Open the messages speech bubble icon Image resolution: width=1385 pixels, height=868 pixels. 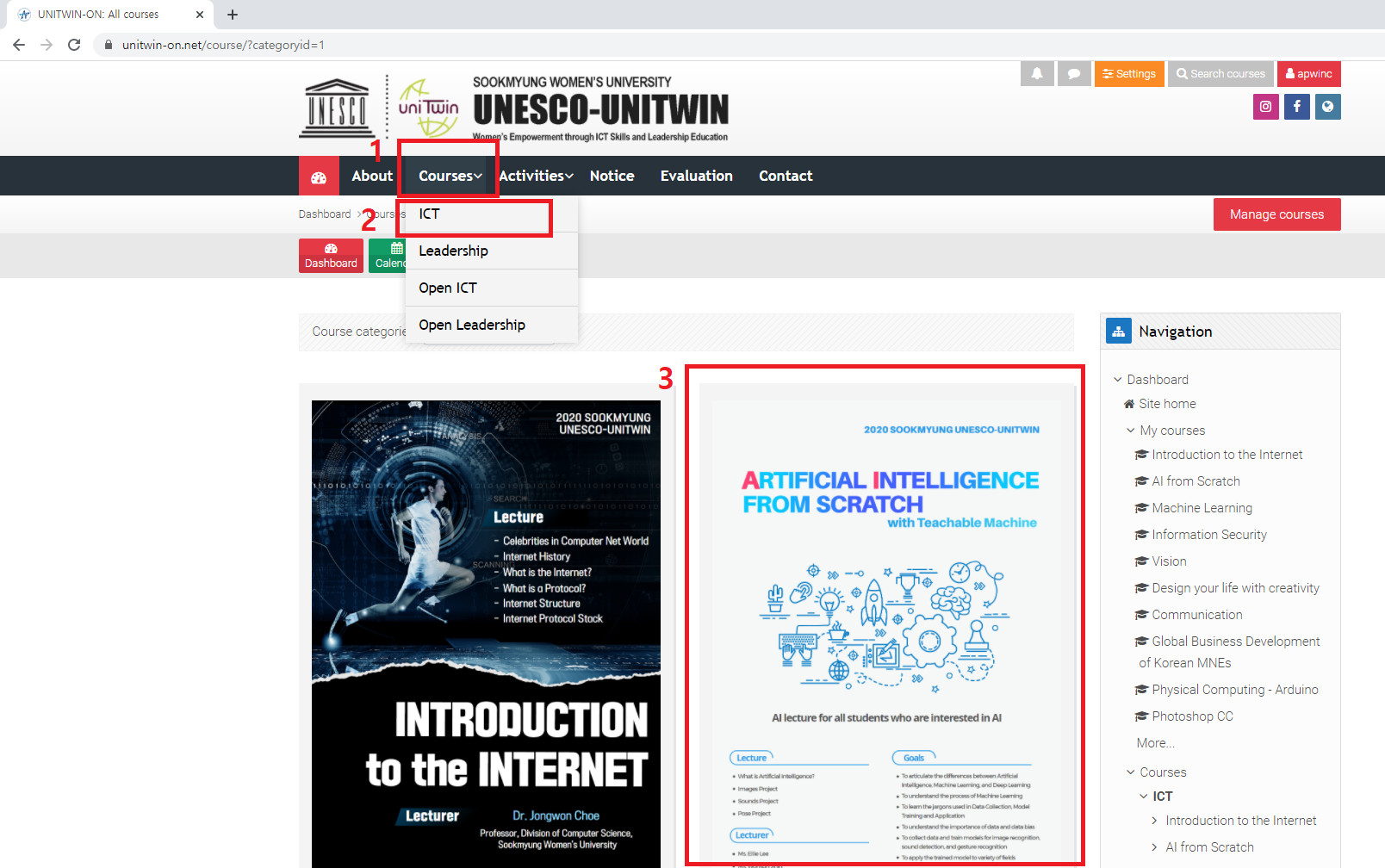(x=1074, y=74)
